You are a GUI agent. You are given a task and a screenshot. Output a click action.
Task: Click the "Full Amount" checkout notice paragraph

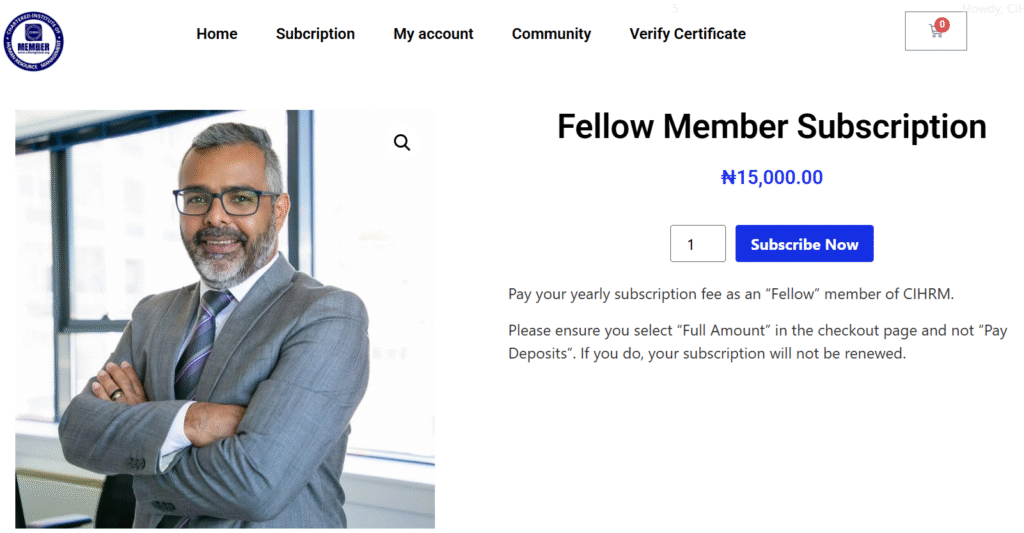(x=757, y=341)
